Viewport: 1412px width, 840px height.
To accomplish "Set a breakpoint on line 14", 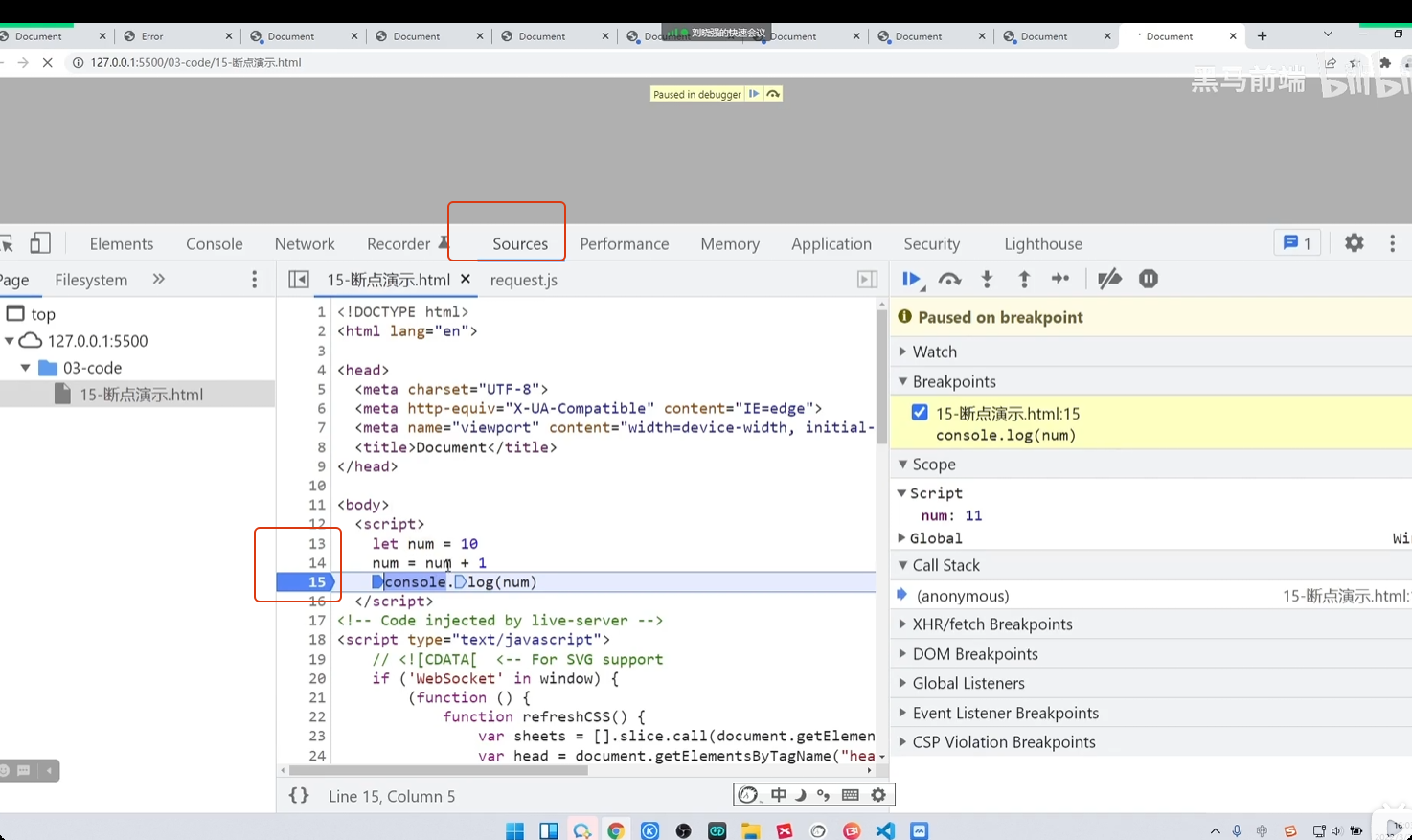I will 317,562.
